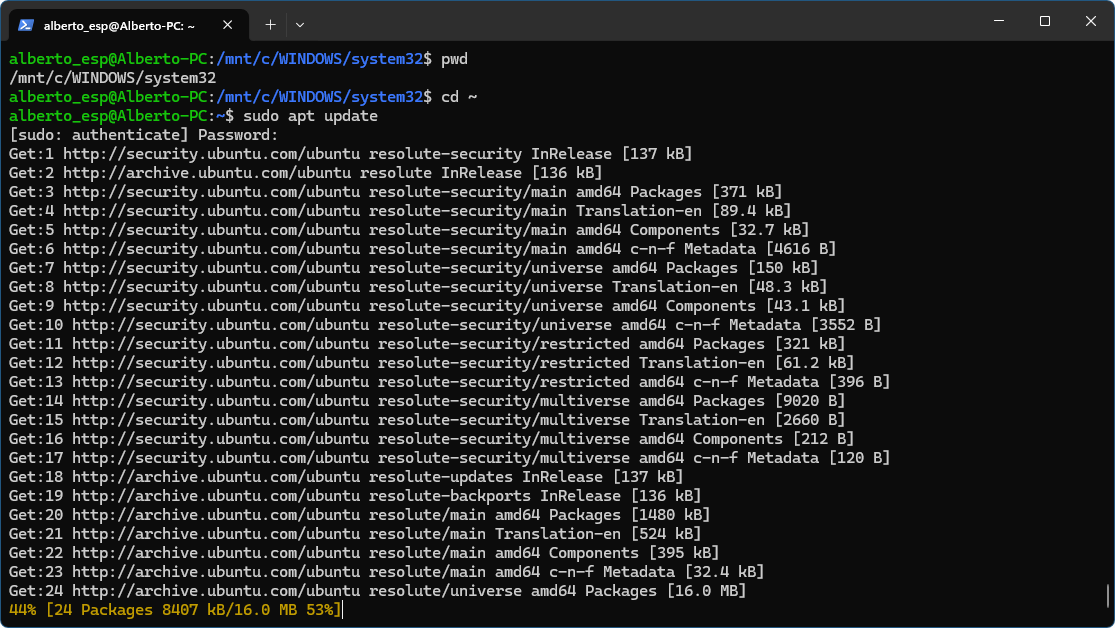
Task: Click the Get:5 main amd64 Components line
Action: [409, 230]
